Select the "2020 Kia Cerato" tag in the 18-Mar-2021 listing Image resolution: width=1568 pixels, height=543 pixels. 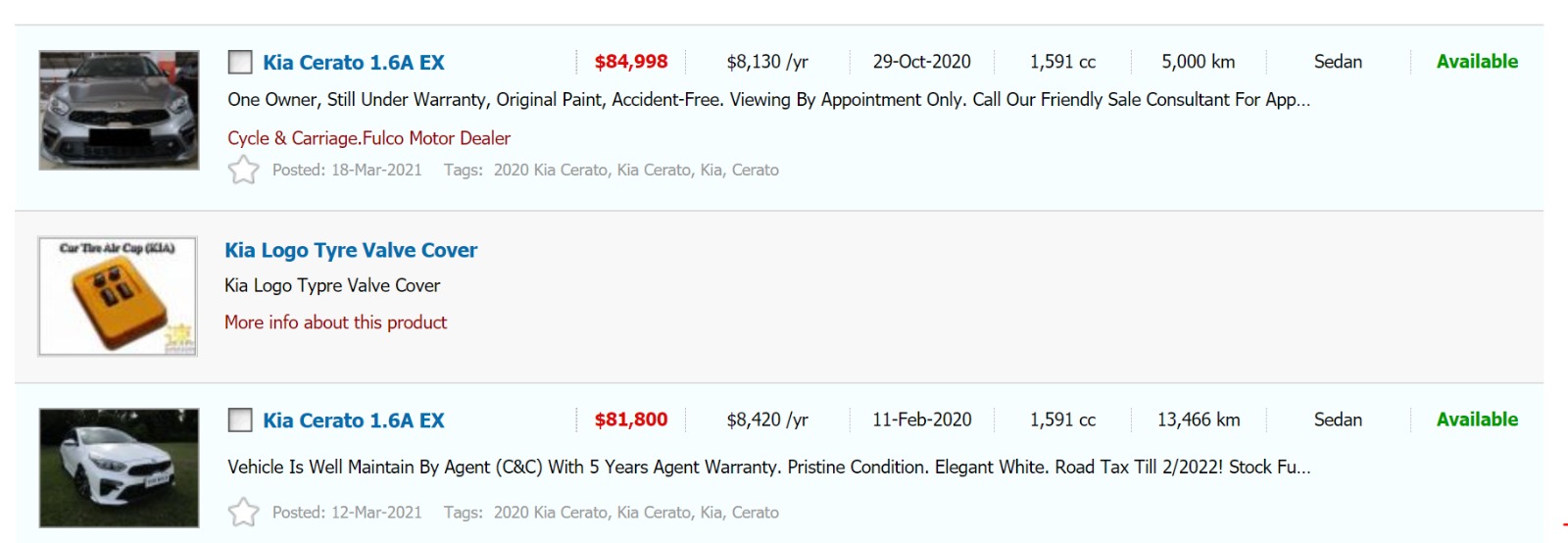pyautogui.click(x=550, y=171)
